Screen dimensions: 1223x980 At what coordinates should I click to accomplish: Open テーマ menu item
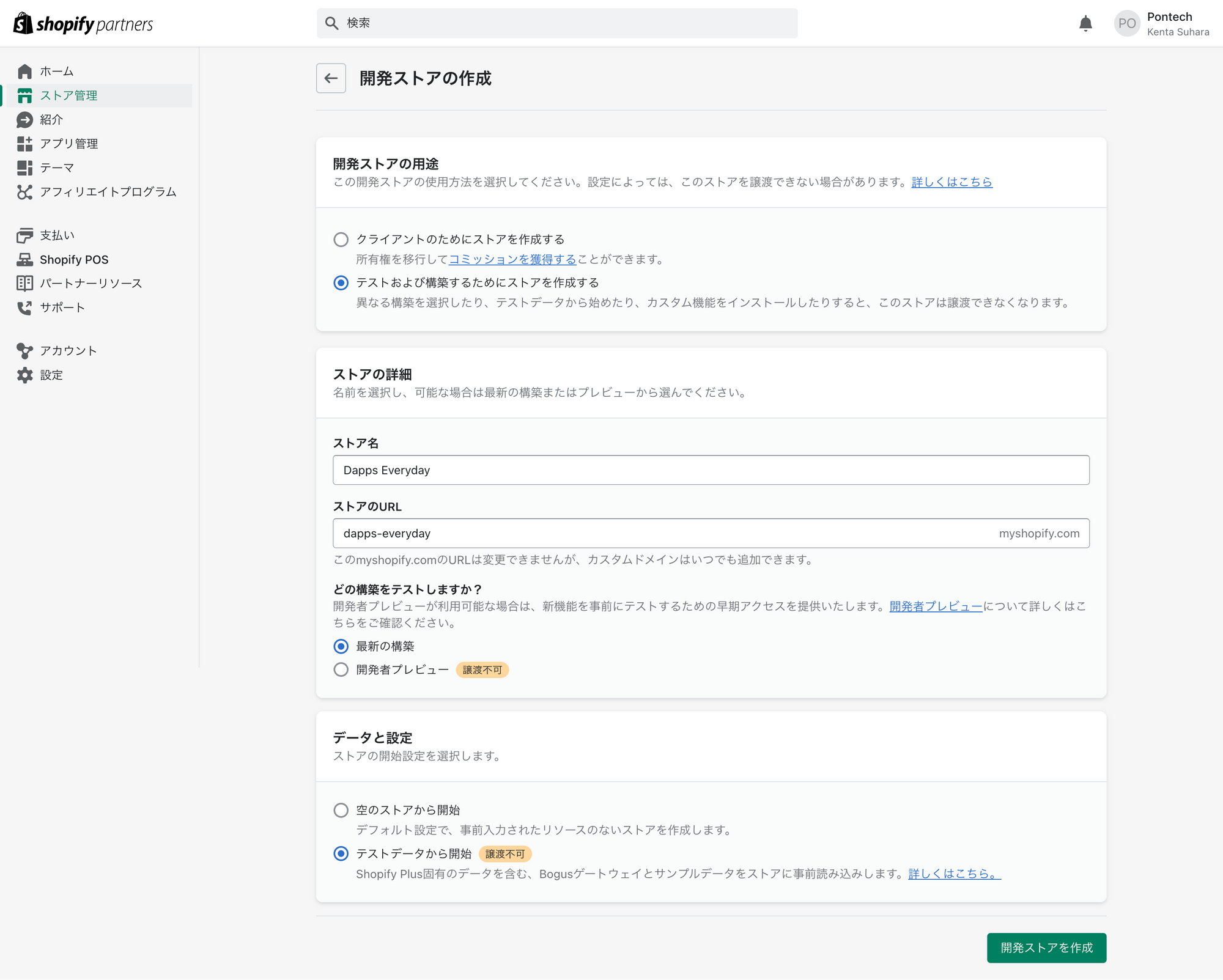[57, 168]
